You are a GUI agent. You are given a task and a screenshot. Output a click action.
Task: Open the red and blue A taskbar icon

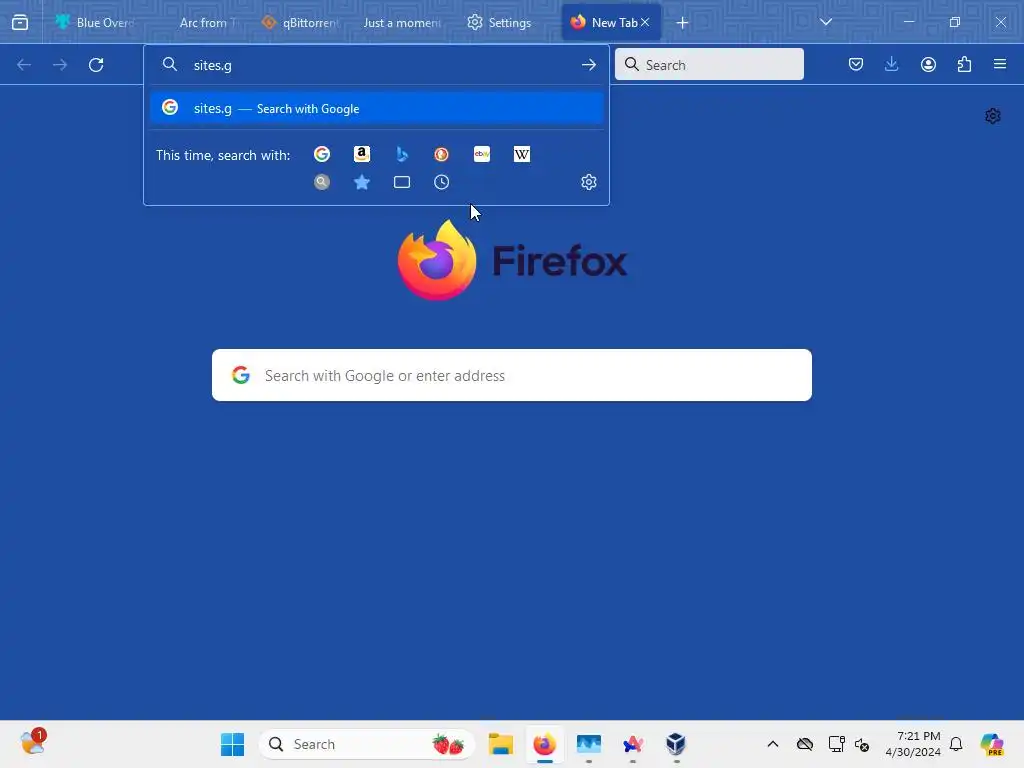click(633, 744)
